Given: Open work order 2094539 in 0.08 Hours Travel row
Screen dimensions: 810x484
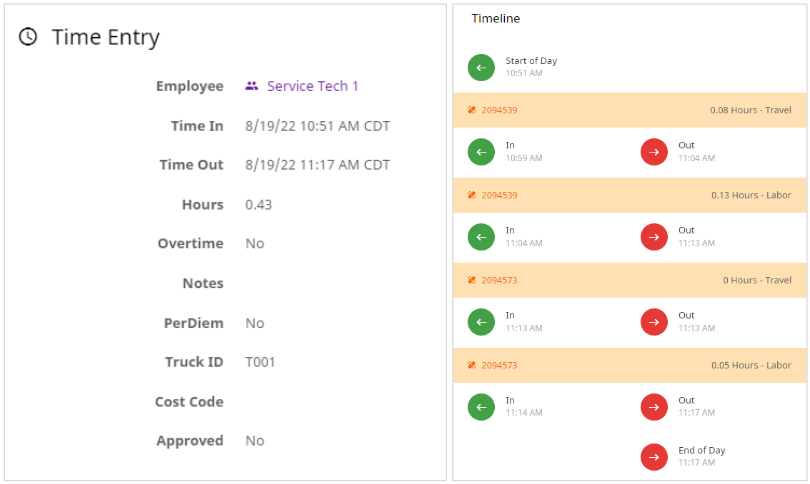Looking at the screenshot, I should pyautogui.click(x=499, y=110).
